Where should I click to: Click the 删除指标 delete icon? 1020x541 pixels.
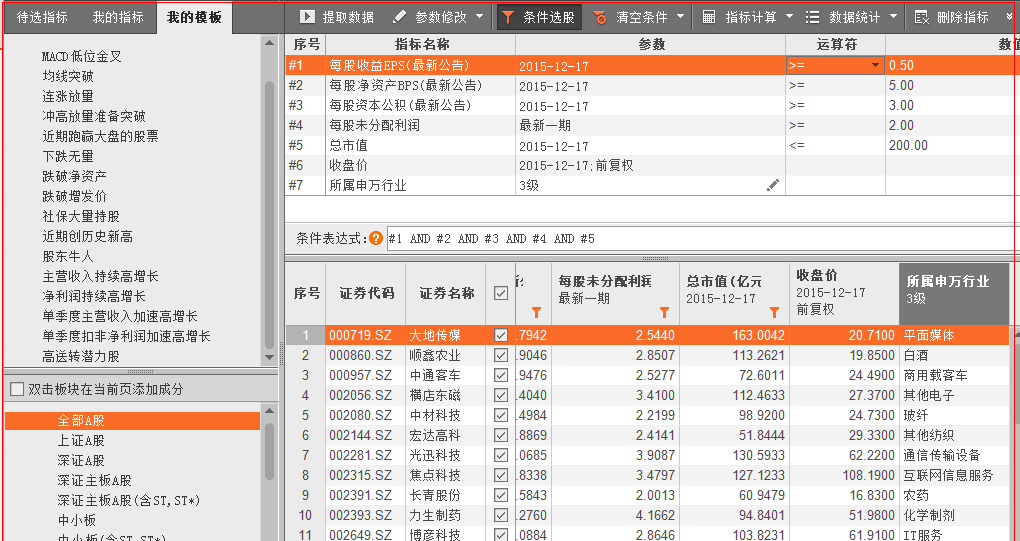click(921, 17)
